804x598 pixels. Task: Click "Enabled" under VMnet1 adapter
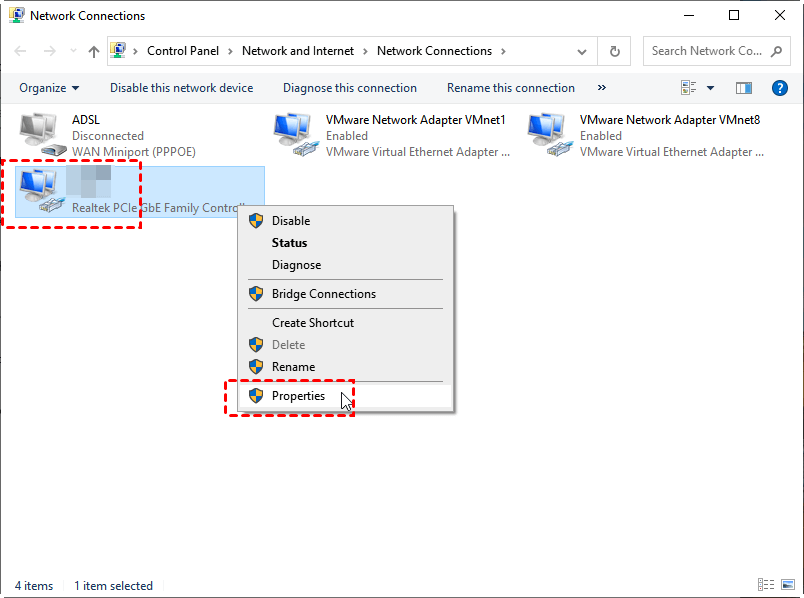(x=347, y=136)
